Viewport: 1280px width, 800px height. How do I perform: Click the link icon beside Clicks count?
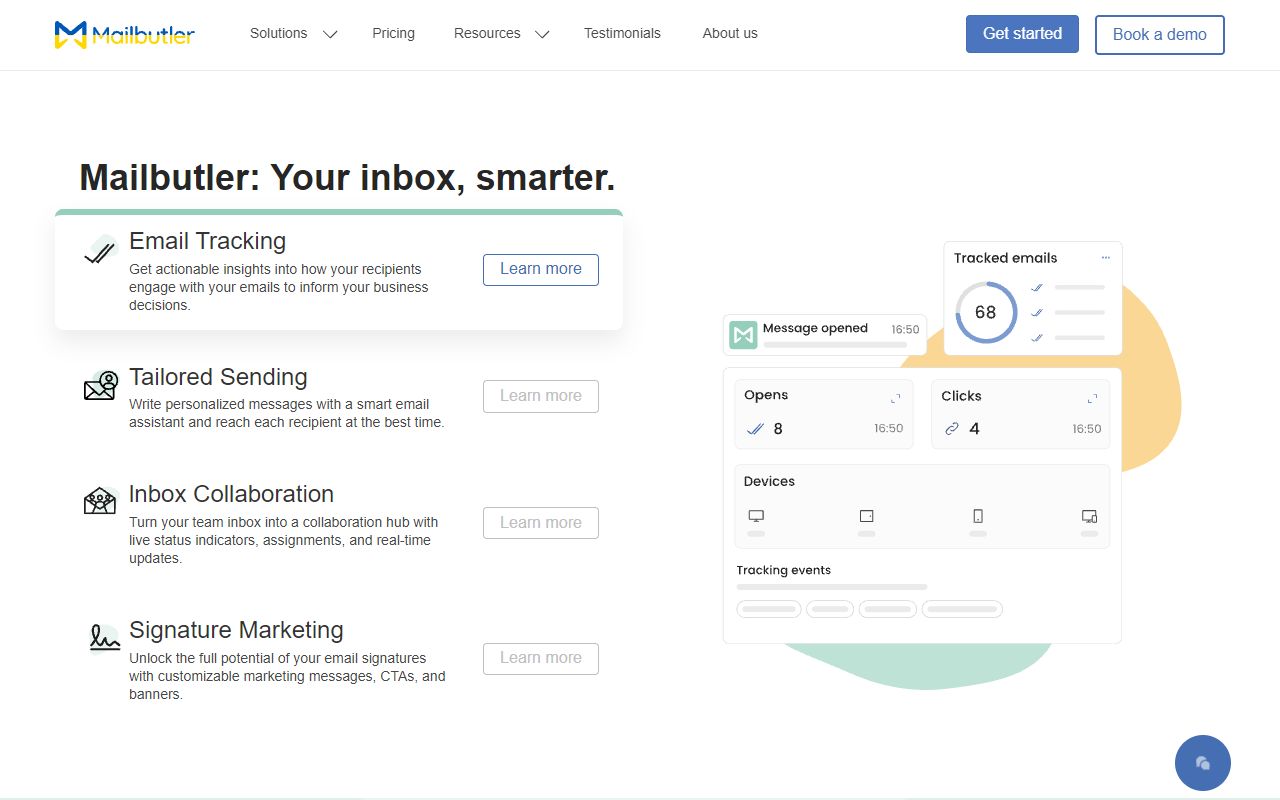coord(951,428)
